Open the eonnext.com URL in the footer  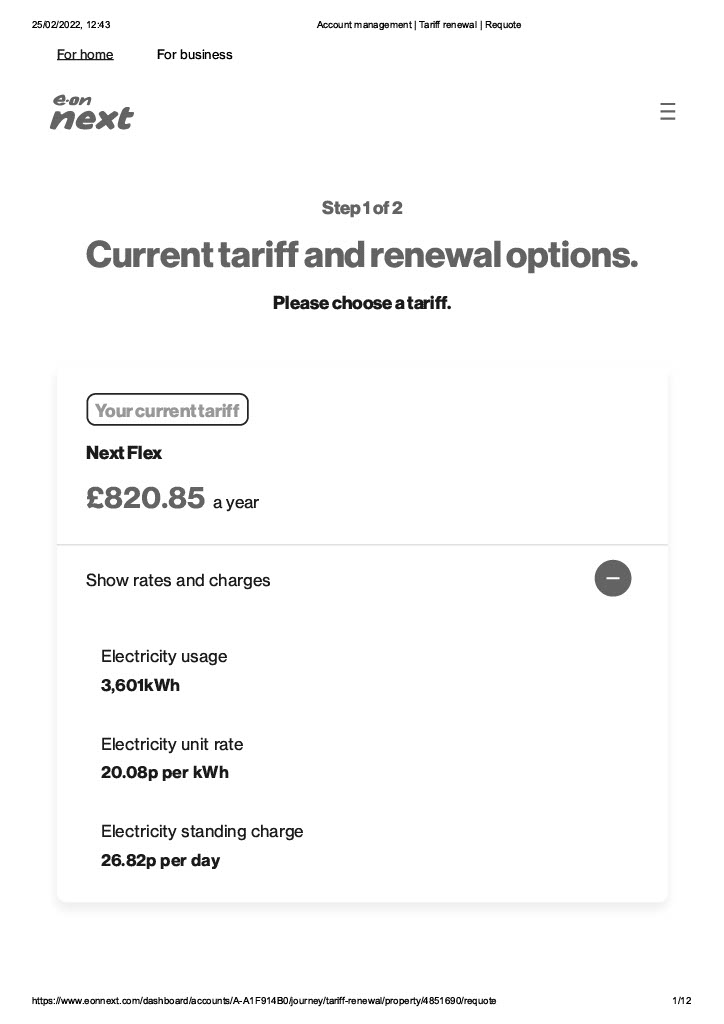pos(264,1000)
